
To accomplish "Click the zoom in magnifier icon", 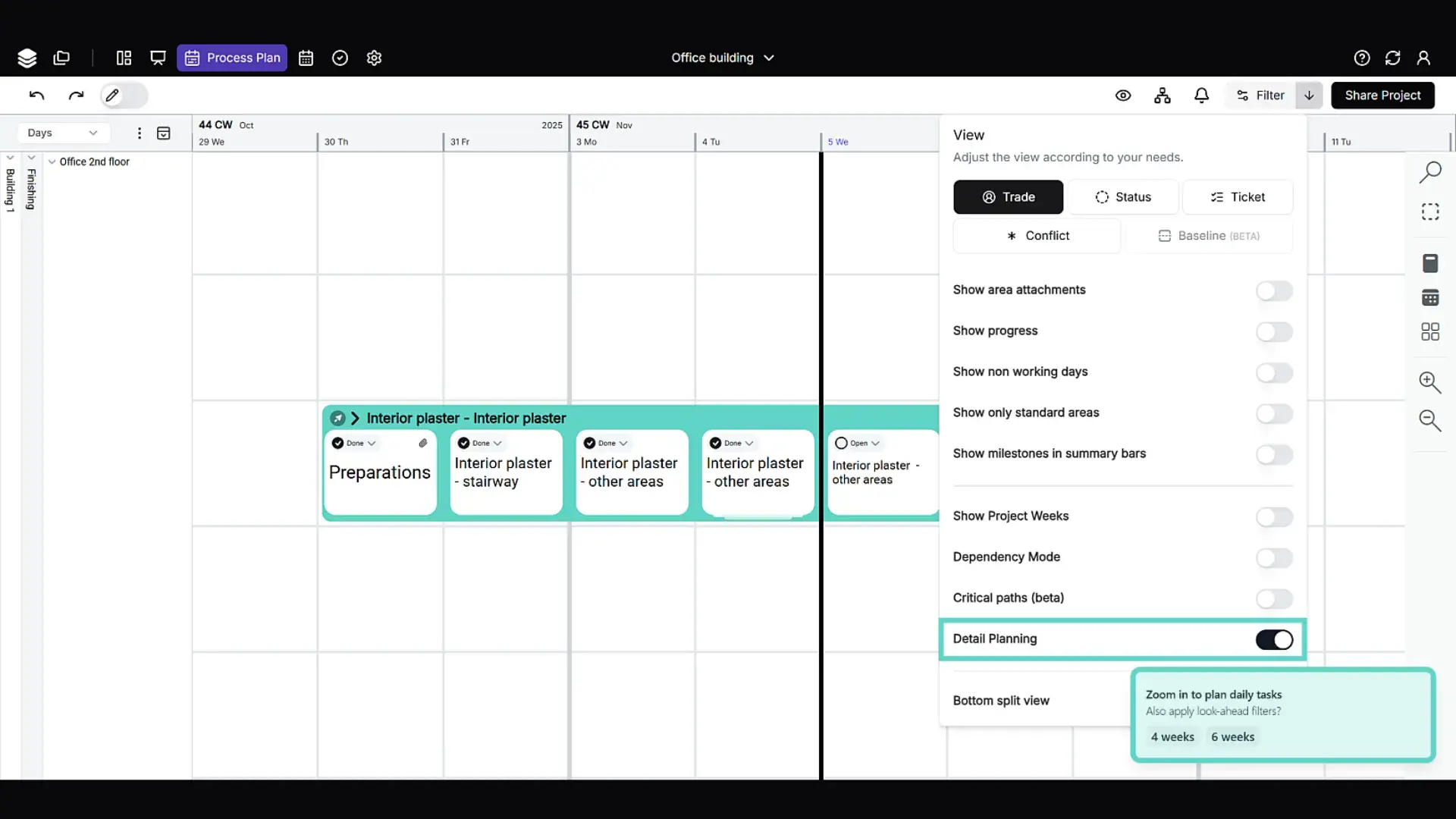I will point(1429,381).
